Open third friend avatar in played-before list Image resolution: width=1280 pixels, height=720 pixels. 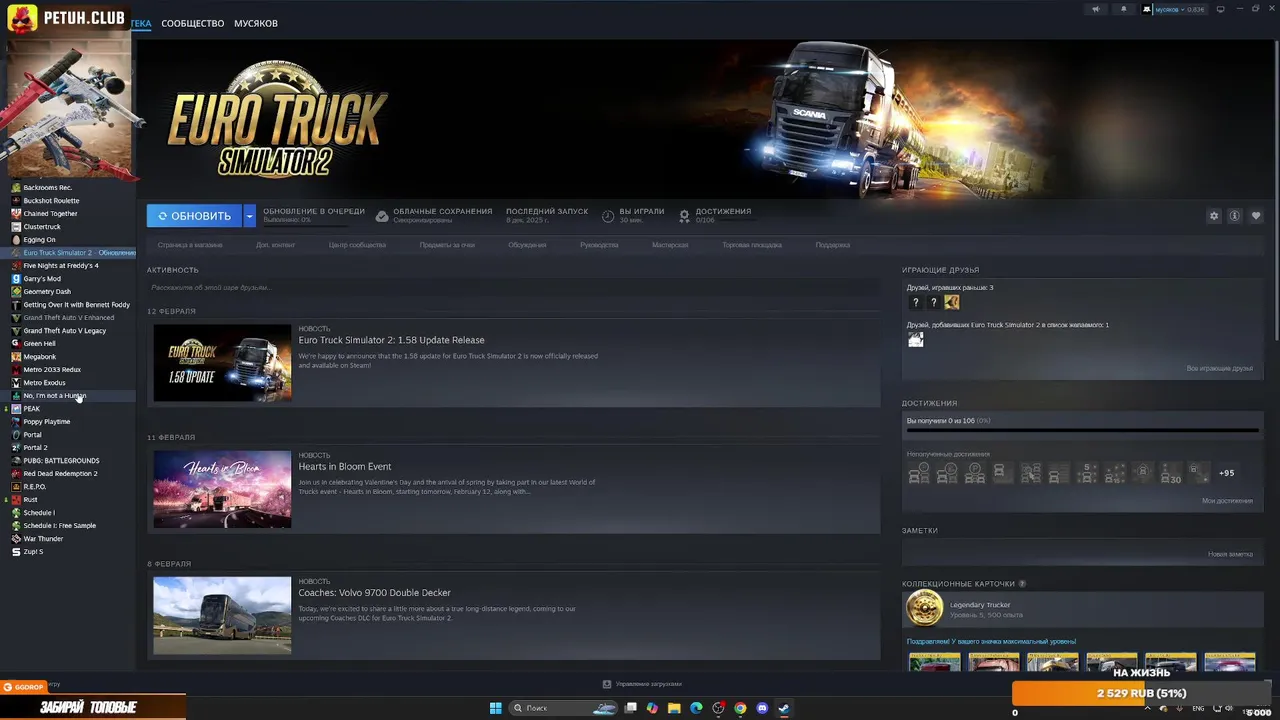951,302
